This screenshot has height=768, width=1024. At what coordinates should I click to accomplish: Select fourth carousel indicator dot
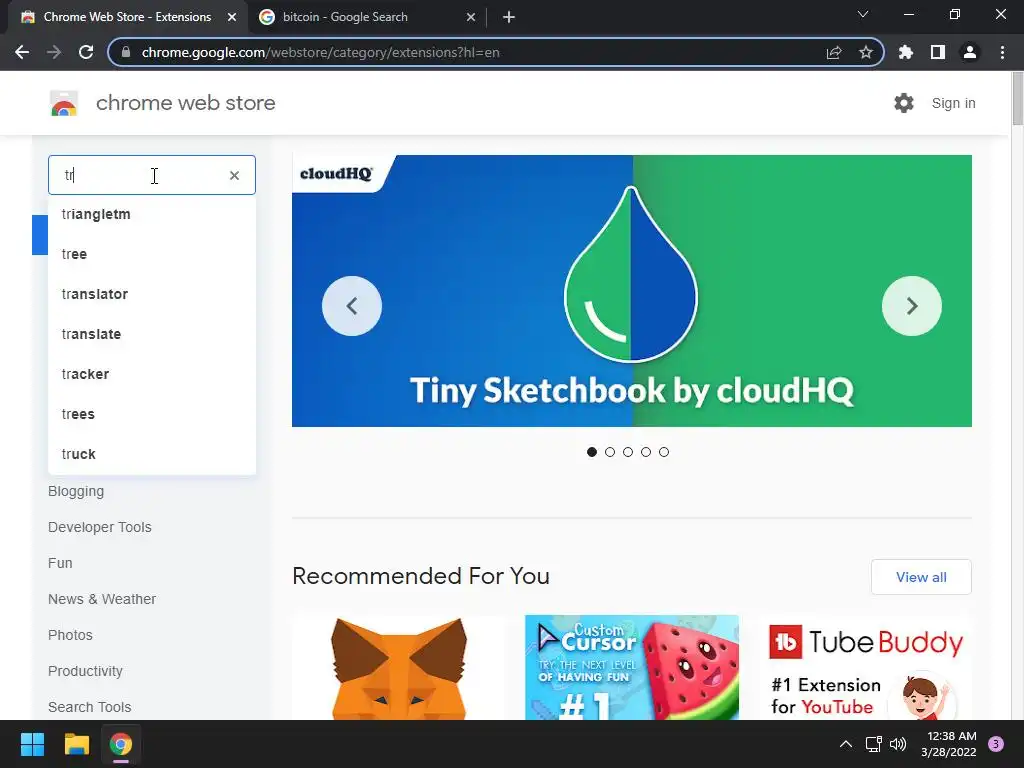[646, 452]
